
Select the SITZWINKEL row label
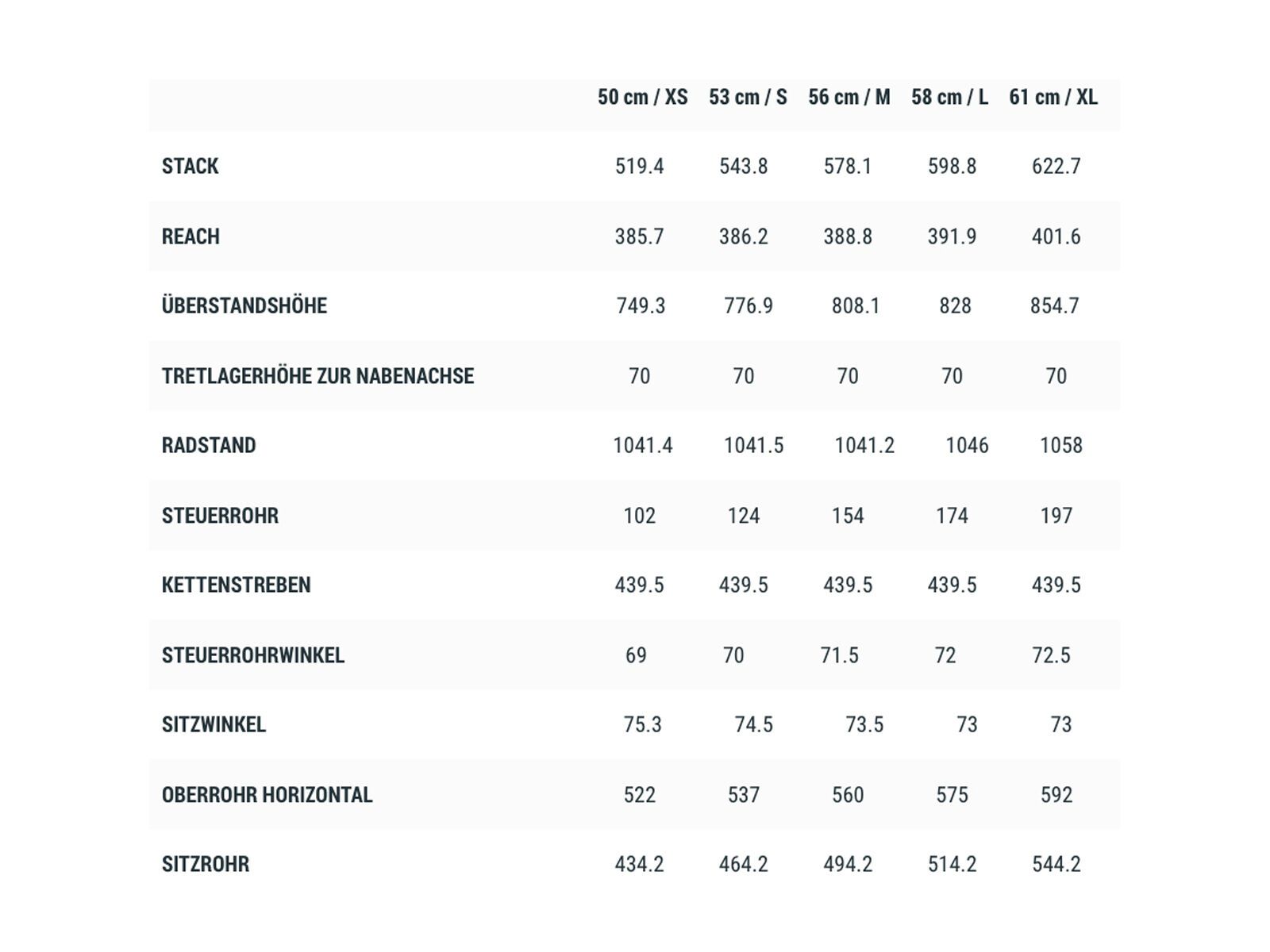[214, 725]
